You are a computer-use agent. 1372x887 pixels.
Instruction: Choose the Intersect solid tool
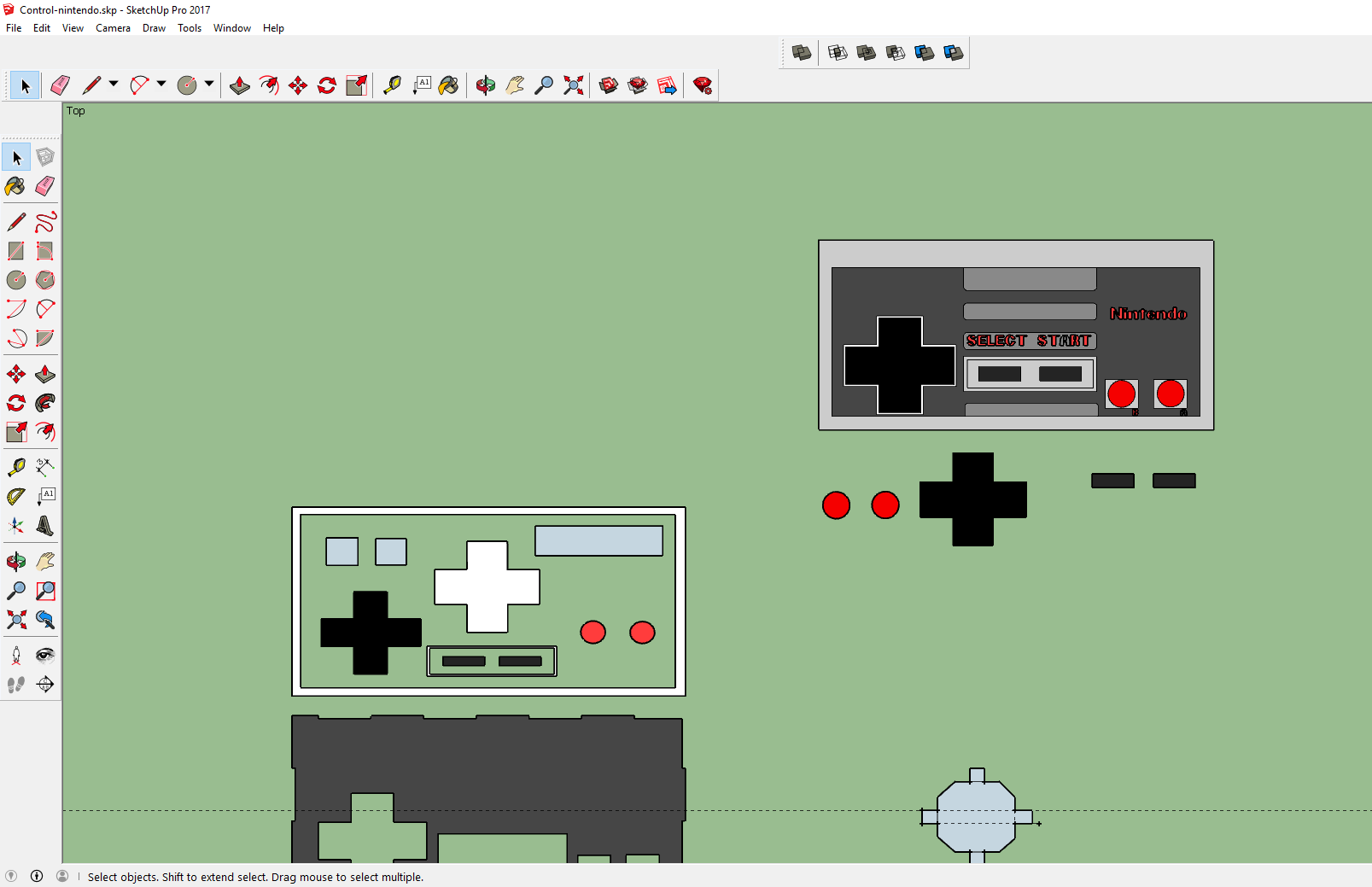838,53
